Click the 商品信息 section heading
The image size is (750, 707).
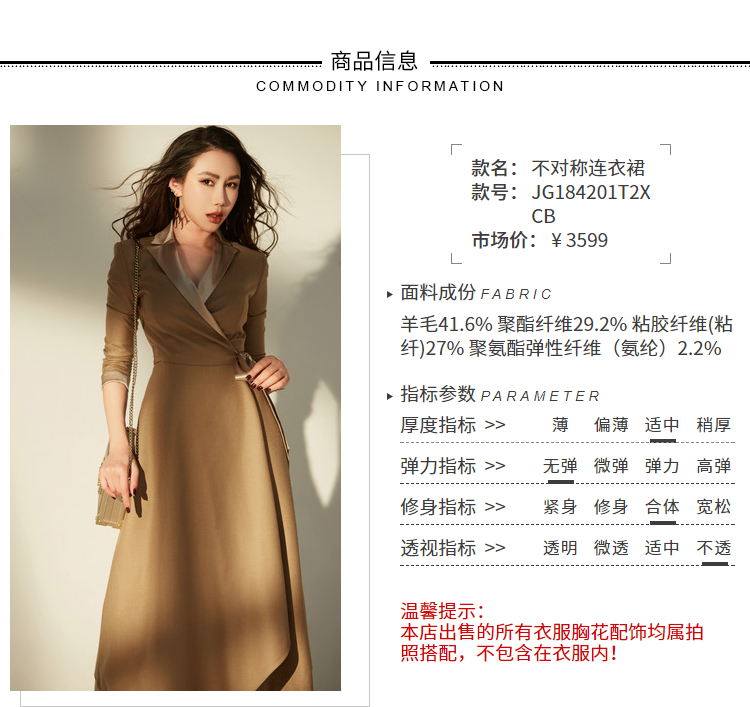coord(375,62)
